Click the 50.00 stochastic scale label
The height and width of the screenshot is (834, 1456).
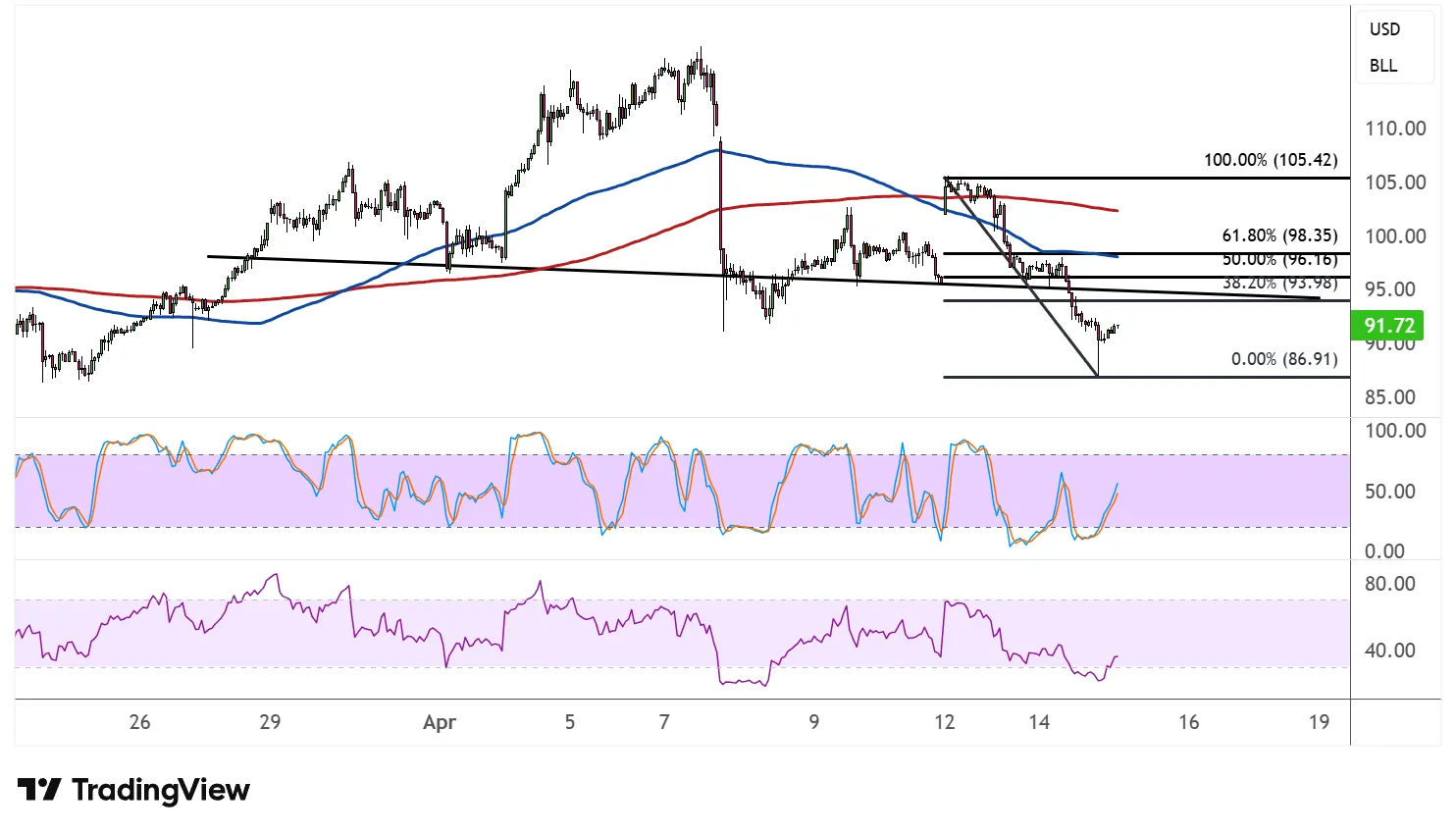pos(1390,492)
